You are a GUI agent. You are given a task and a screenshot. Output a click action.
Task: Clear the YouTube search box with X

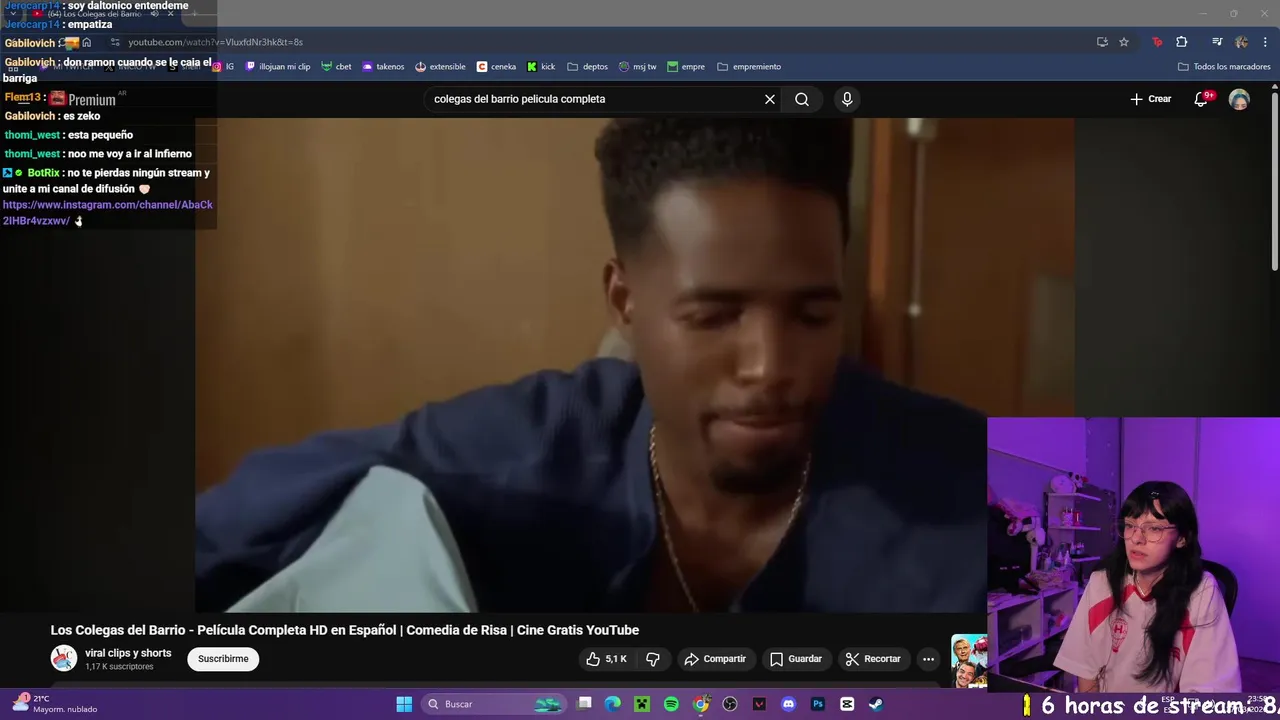770,99
